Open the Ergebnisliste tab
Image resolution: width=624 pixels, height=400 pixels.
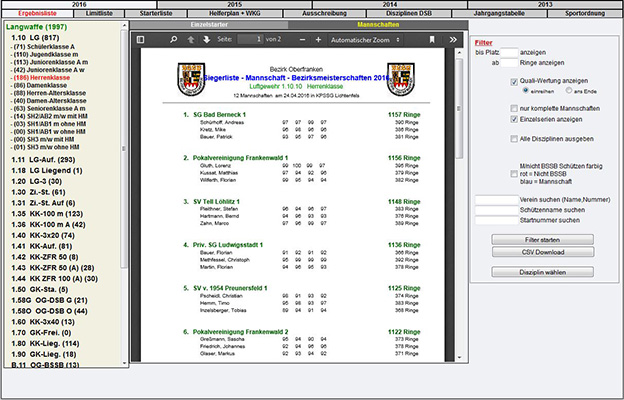(x=37, y=13)
